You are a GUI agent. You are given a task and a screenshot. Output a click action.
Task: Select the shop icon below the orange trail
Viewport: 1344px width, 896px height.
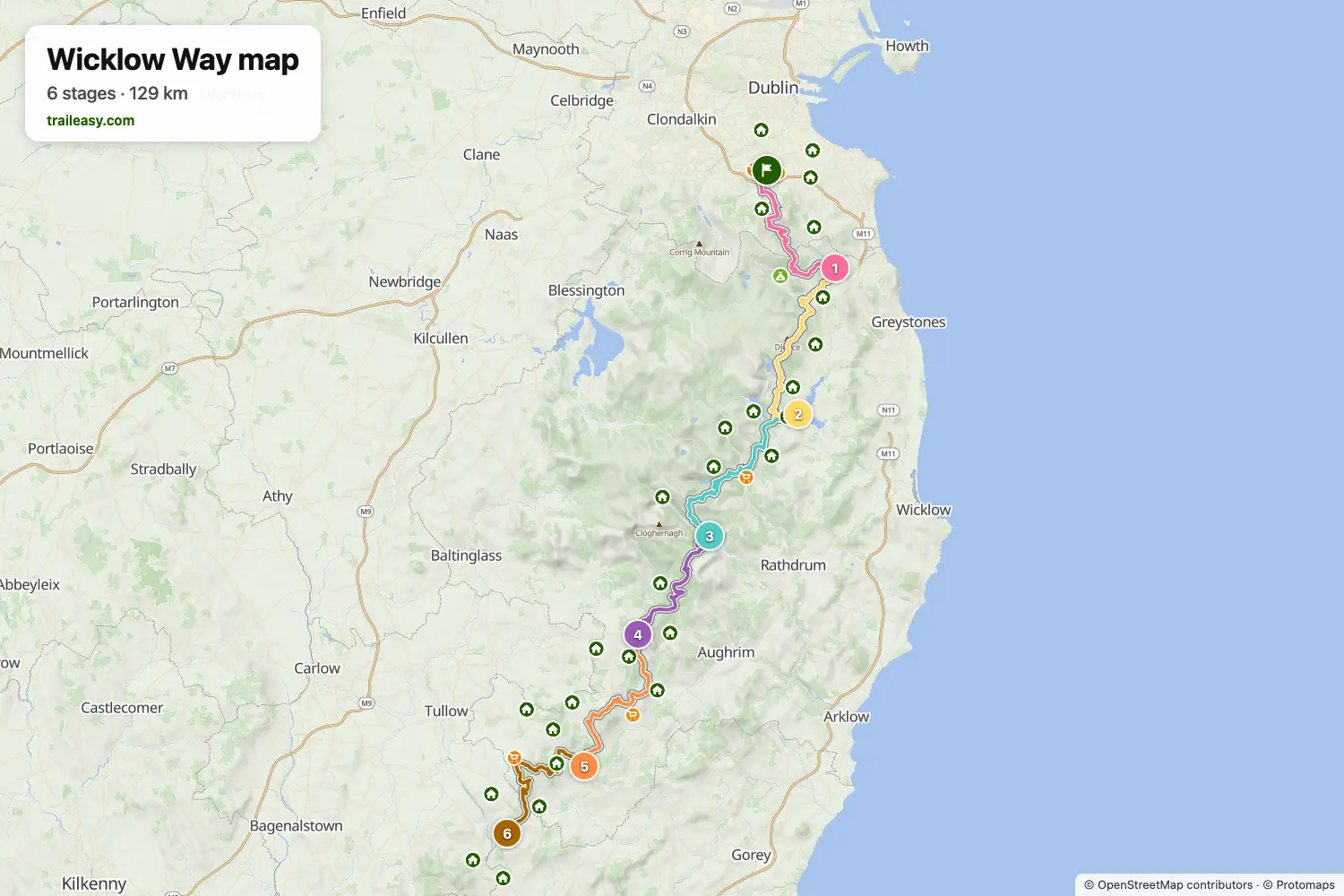633,714
